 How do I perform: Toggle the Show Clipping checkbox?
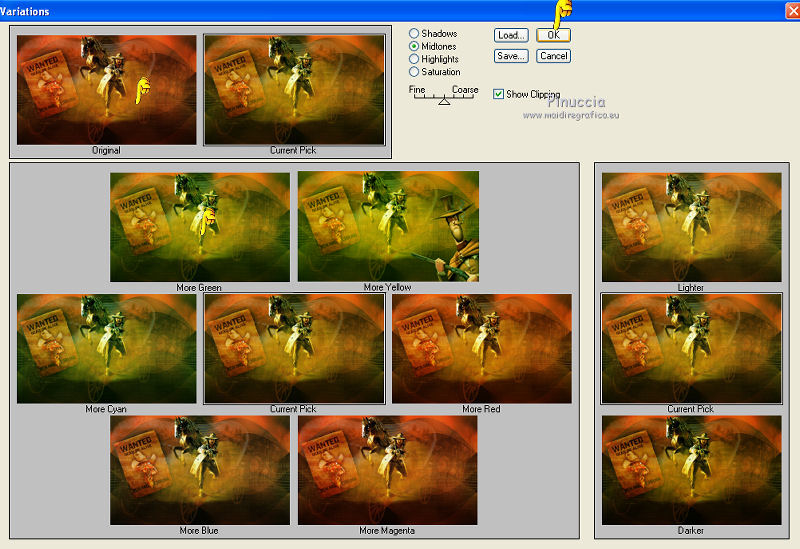[x=498, y=94]
